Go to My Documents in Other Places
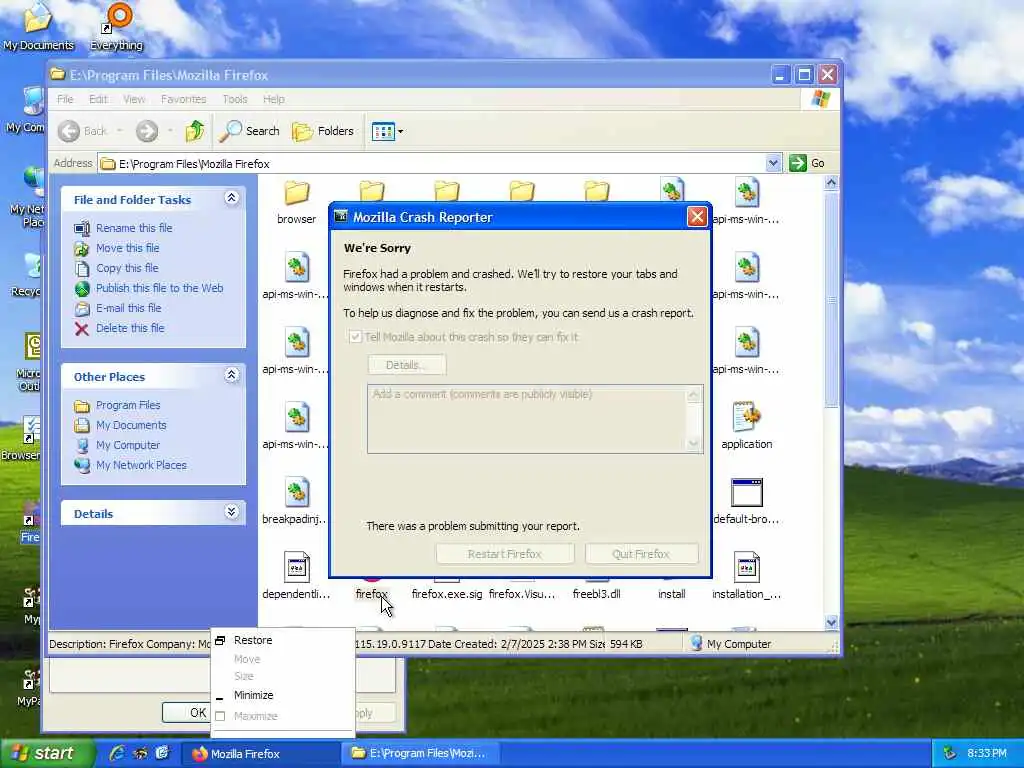Screen dimensions: 1024x768 click(131, 425)
